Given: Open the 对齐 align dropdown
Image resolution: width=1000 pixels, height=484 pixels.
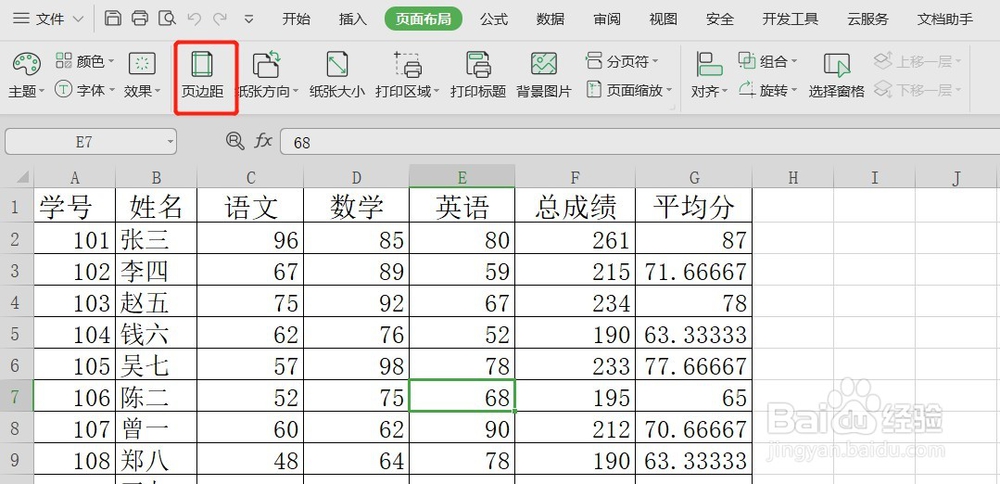Looking at the screenshot, I should pos(709,76).
